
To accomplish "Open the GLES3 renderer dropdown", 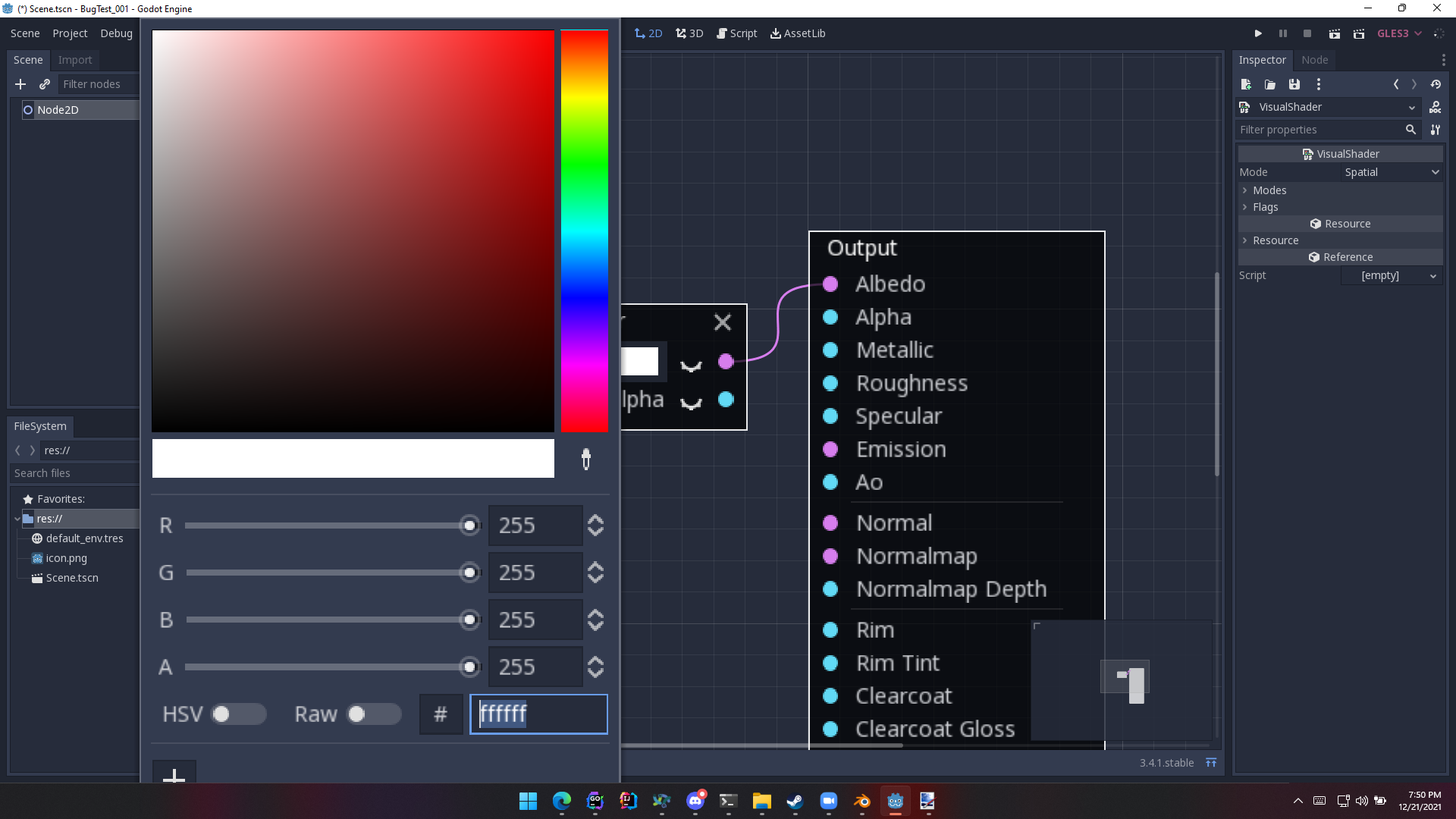I will (x=1398, y=33).
